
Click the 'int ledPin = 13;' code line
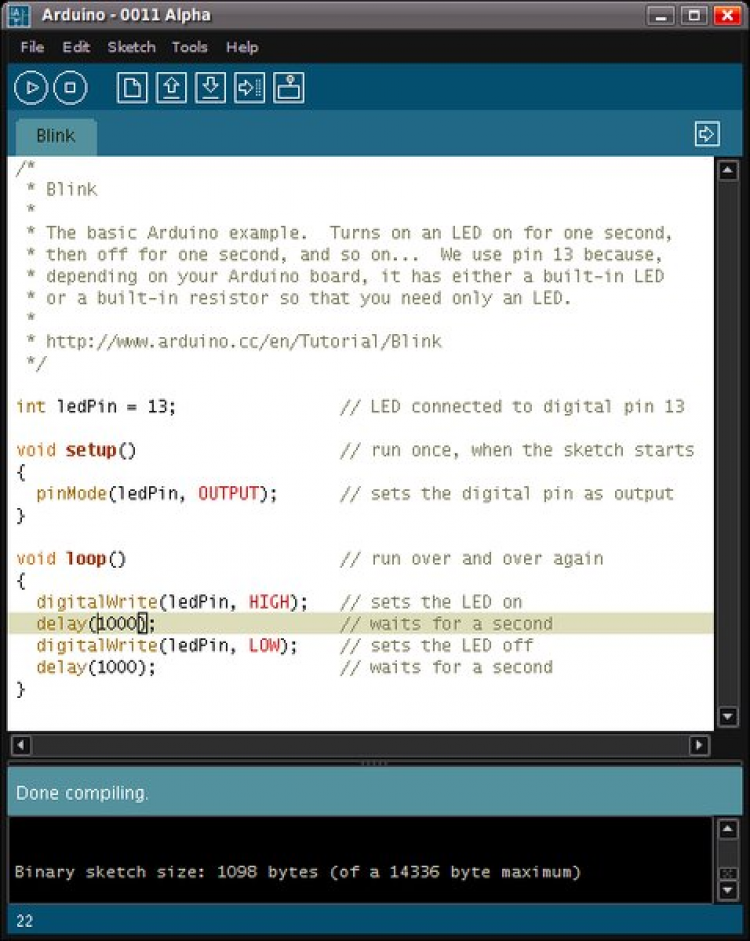[96, 407]
